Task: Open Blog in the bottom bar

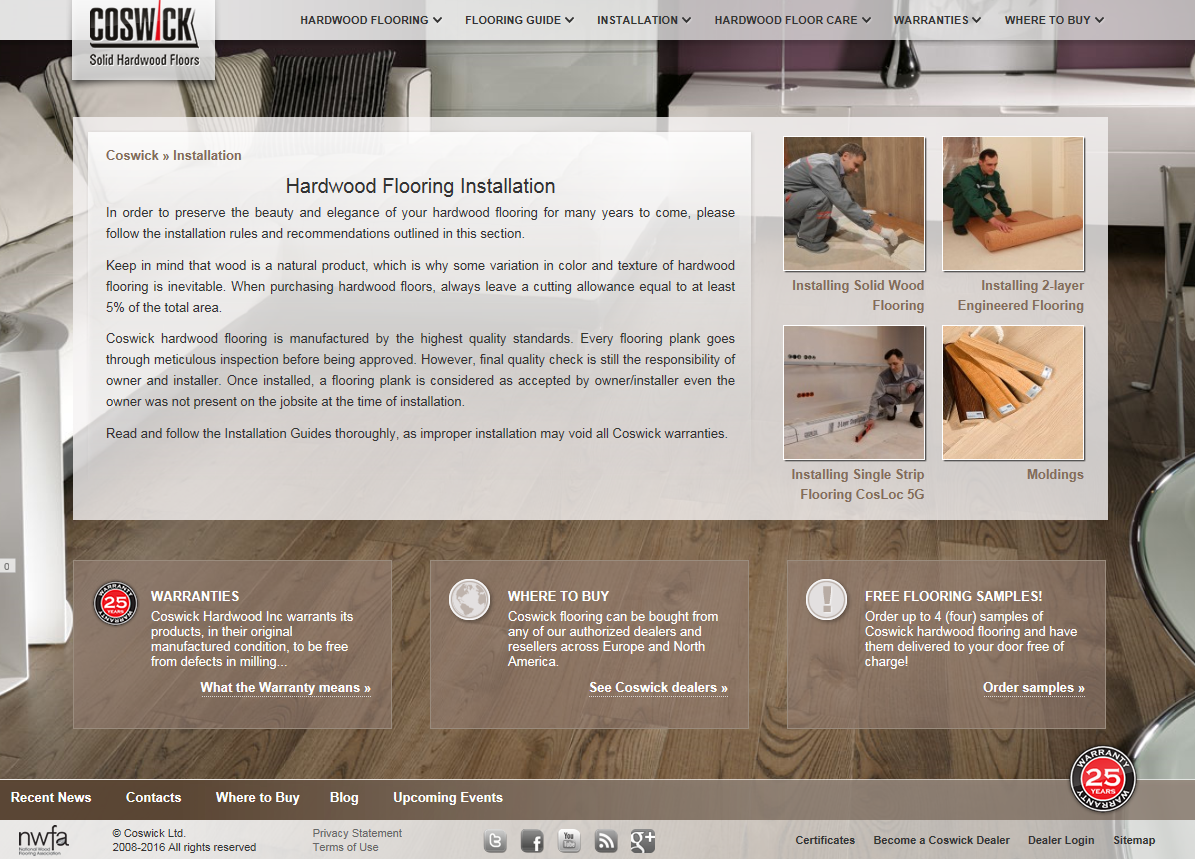Action: pos(344,797)
